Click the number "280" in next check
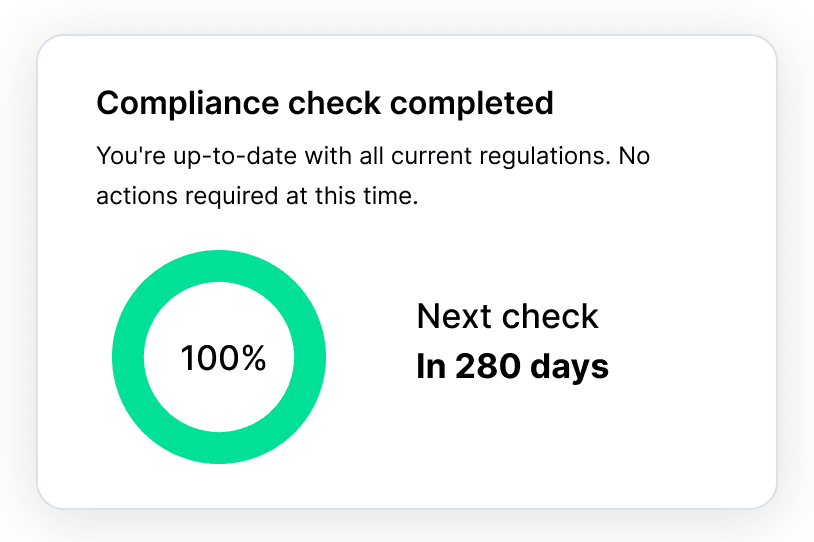 pyautogui.click(x=488, y=366)
